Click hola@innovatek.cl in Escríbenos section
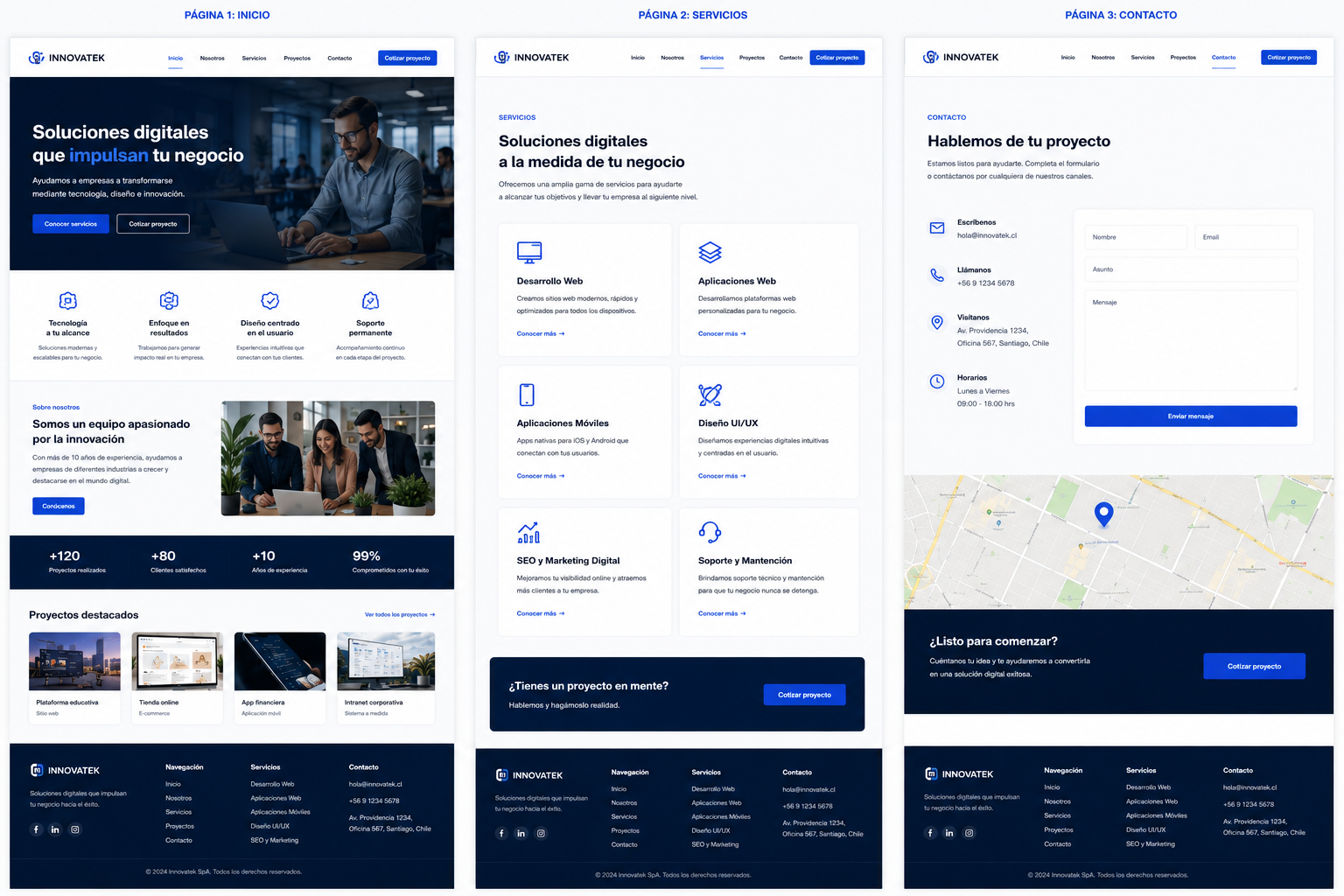Viewport: 1344px width, 896px height. point(987,235)
